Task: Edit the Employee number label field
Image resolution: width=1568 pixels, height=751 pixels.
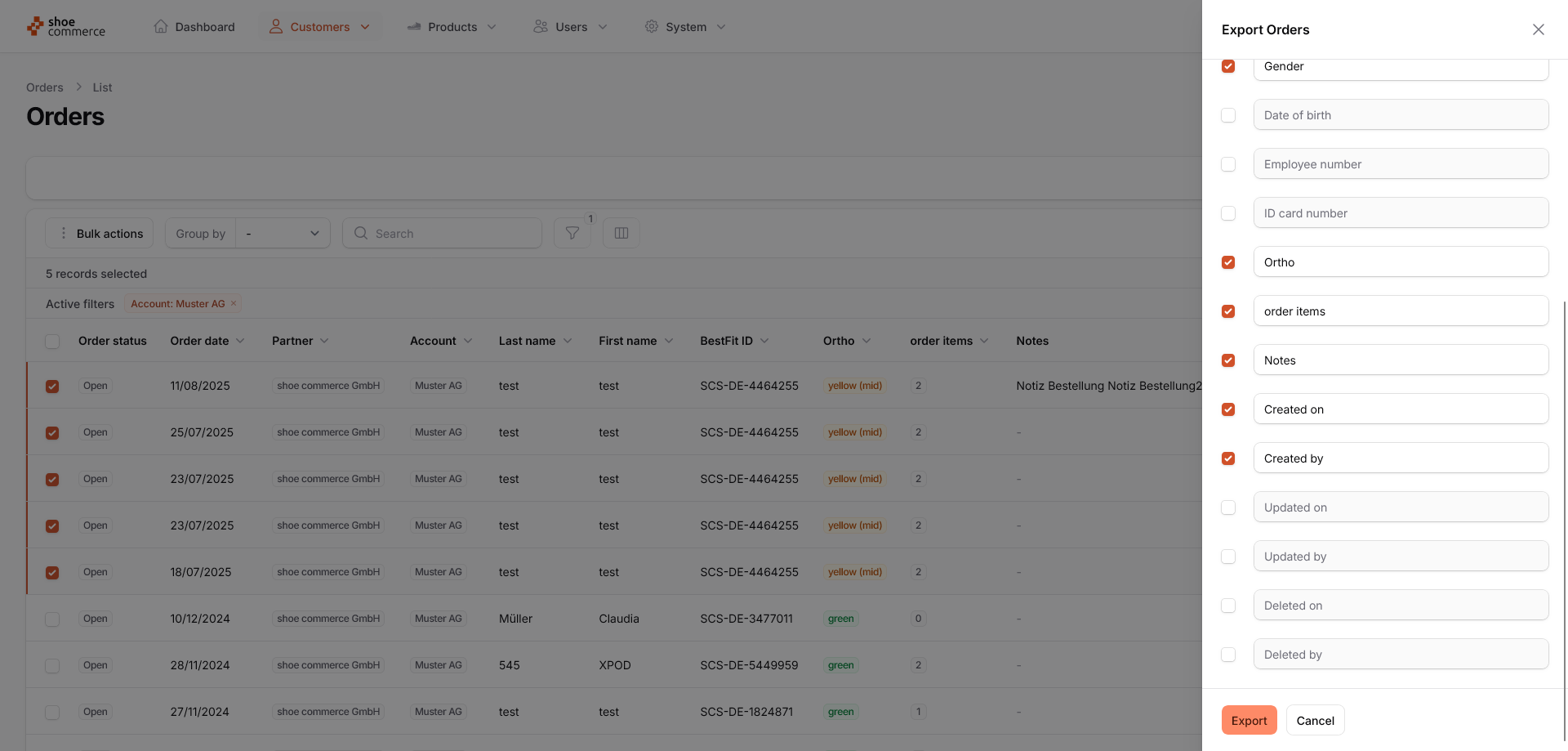Action: click(x=1400, y=164)
